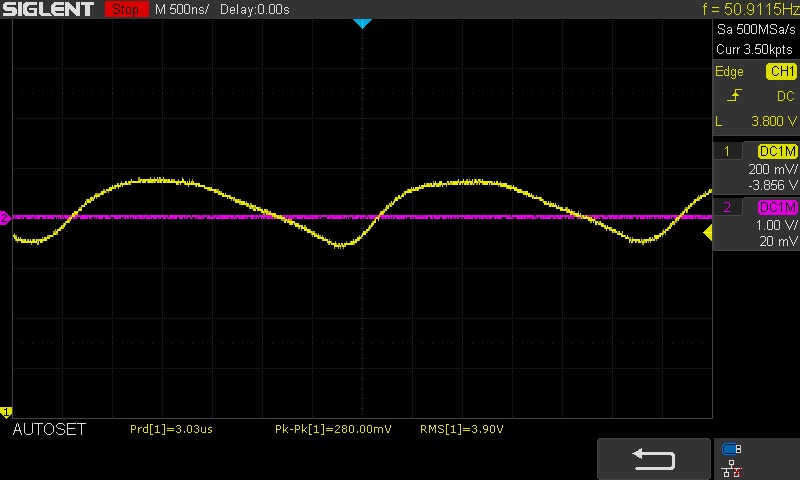The height and width of the screenshot is (480, 800).
Task: Click channel 1 offset -3.856 V value
Action: (x=772, y=185)
